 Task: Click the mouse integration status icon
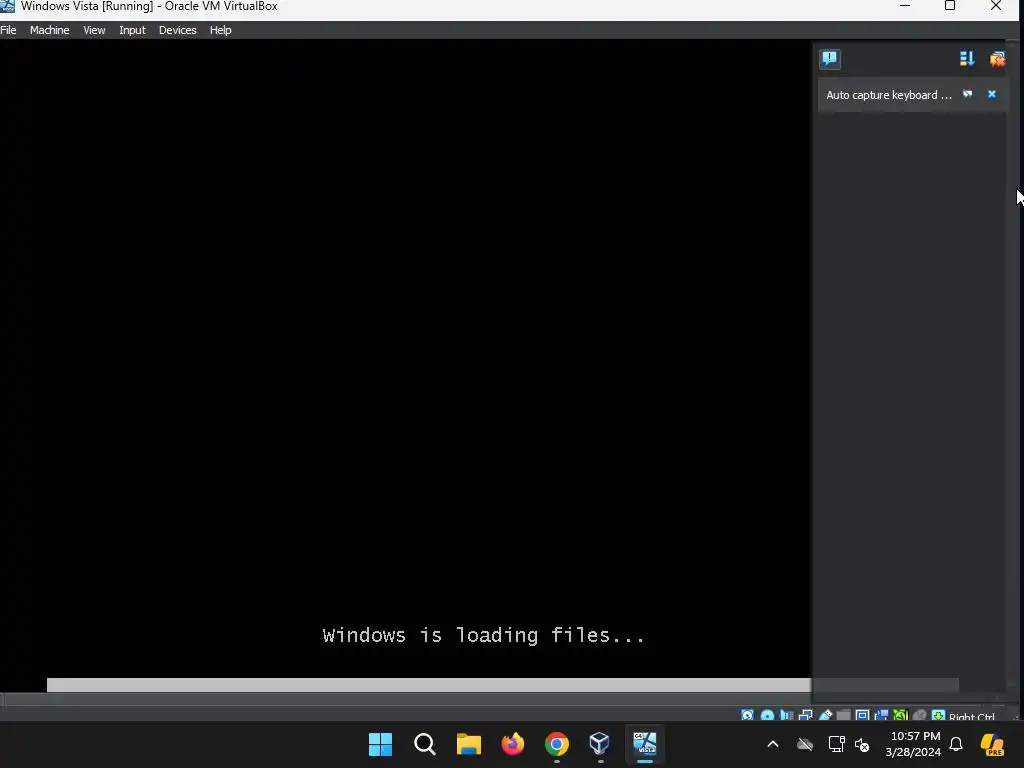[920, 715]
